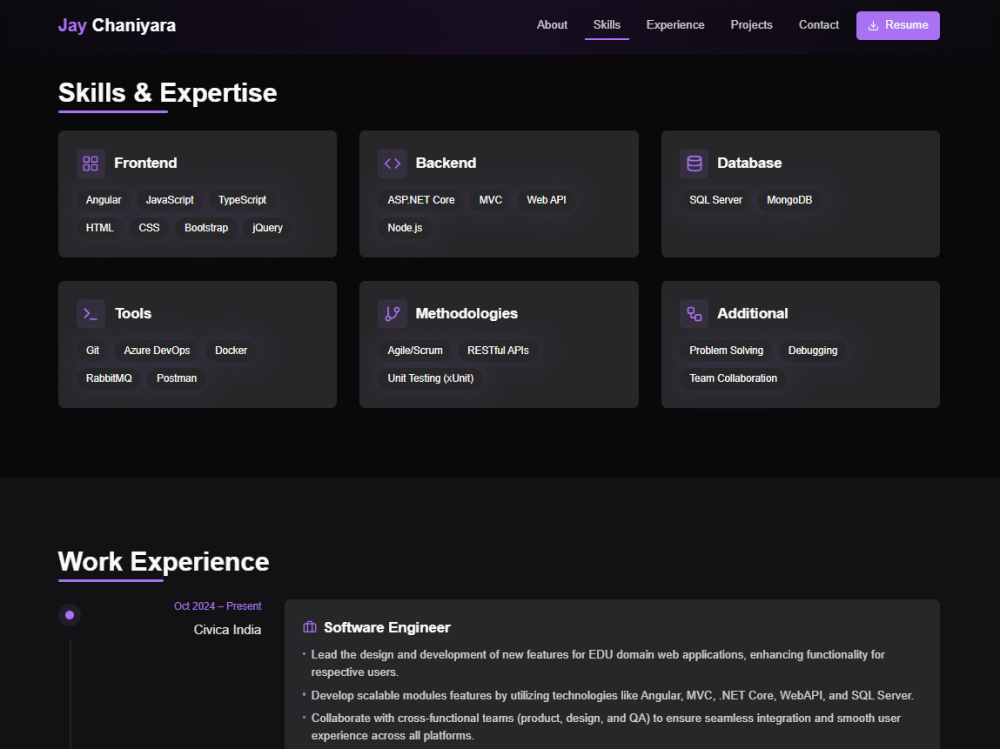Click the Git tool tag

tap(92, 350)
